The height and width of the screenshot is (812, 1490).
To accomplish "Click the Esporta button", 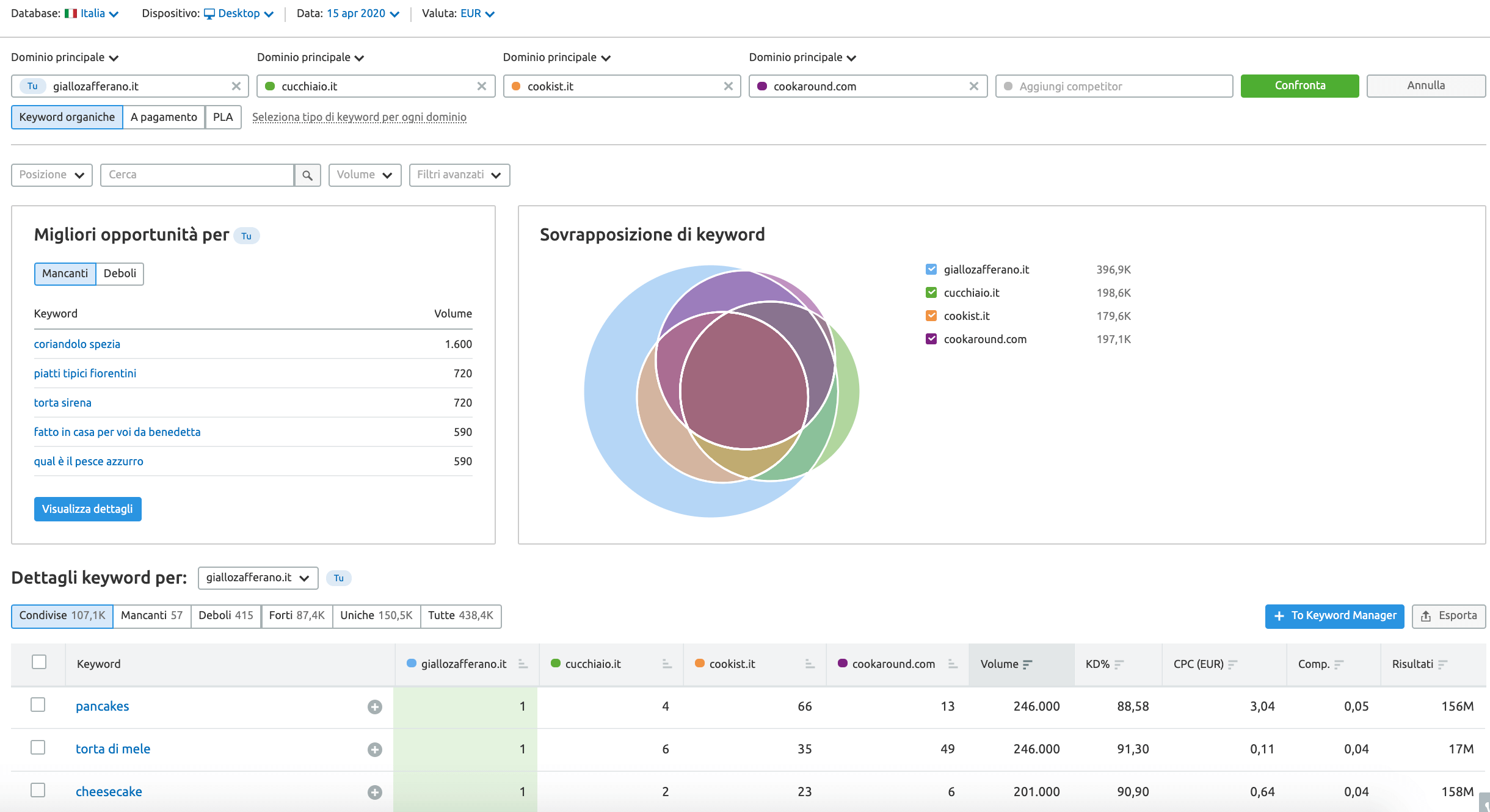I will [1448, 616].
